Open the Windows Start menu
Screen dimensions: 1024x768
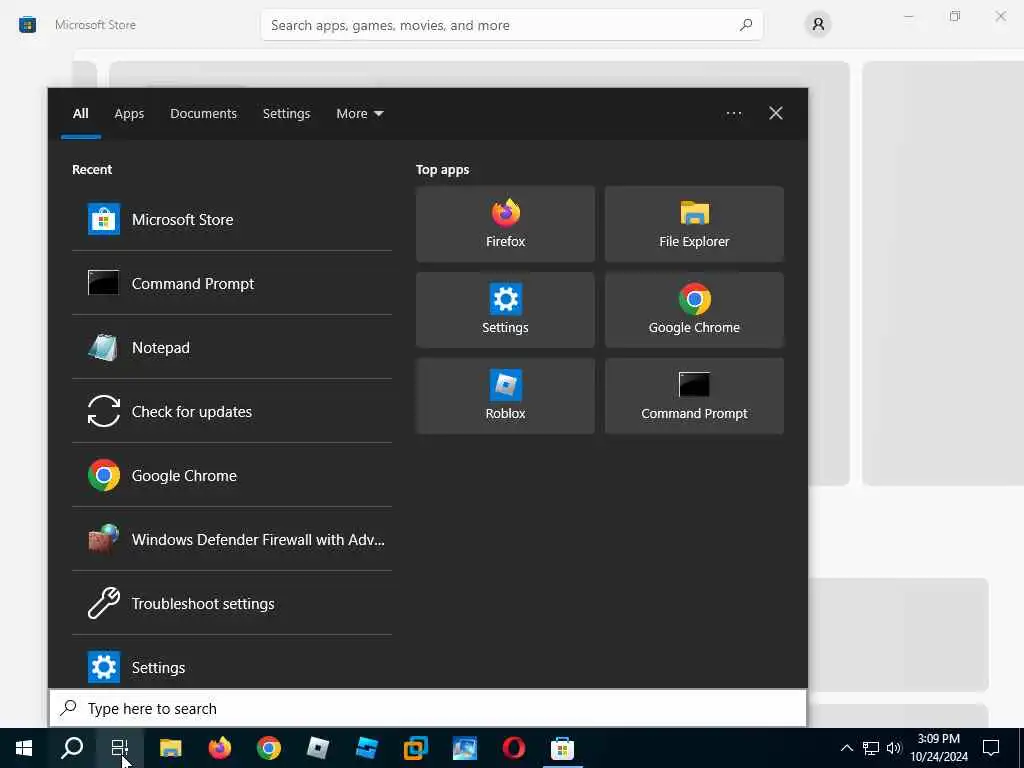pyautogui.click(x=24, y=748)
